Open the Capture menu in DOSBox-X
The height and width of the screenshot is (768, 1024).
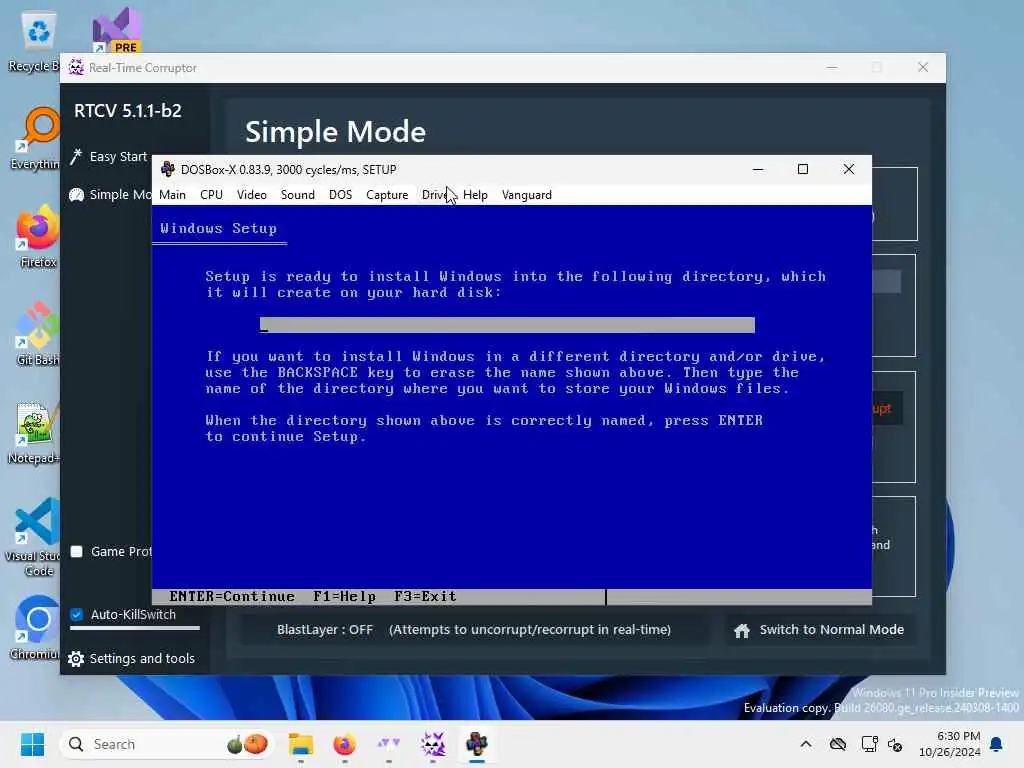tap(387, 195)
